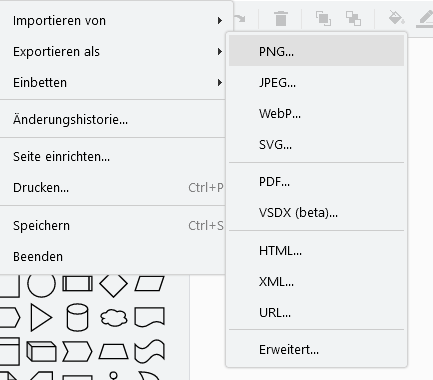Open the Importieren von submenu
This screenshot has height=380, width=433.
pyautogui.click(x=112, y=21)
